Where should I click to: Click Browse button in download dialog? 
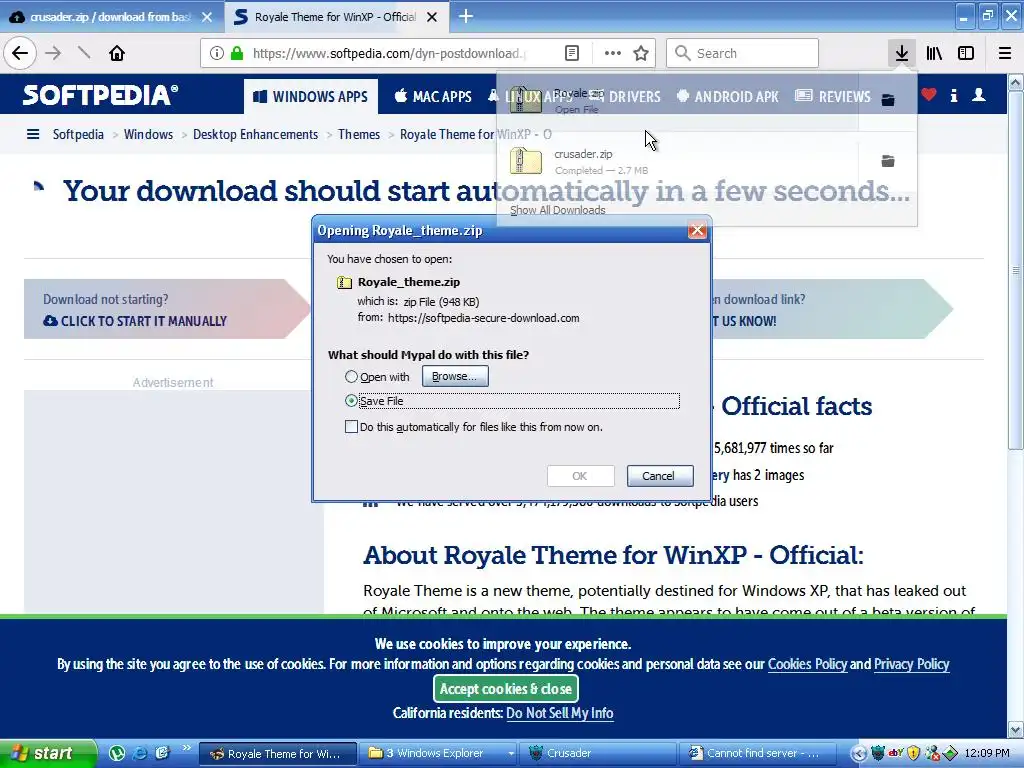(x=455, y=376)
